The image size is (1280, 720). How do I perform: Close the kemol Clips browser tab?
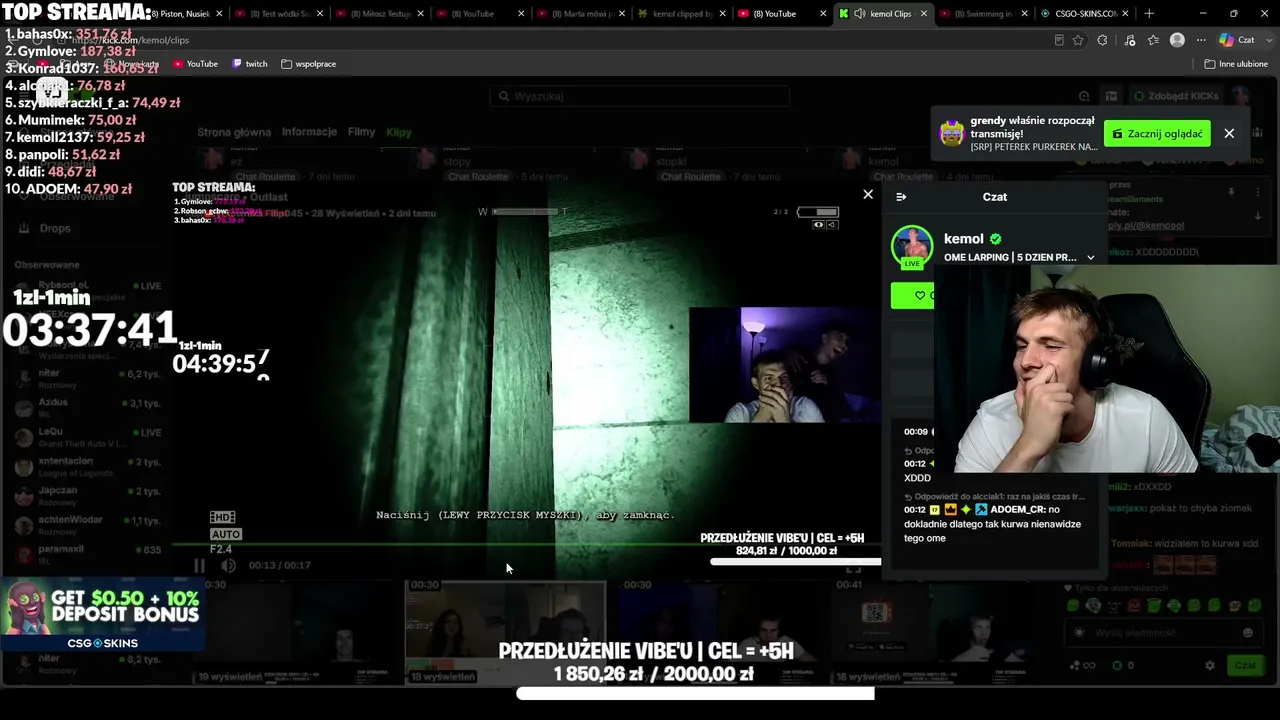click(924, 14)
